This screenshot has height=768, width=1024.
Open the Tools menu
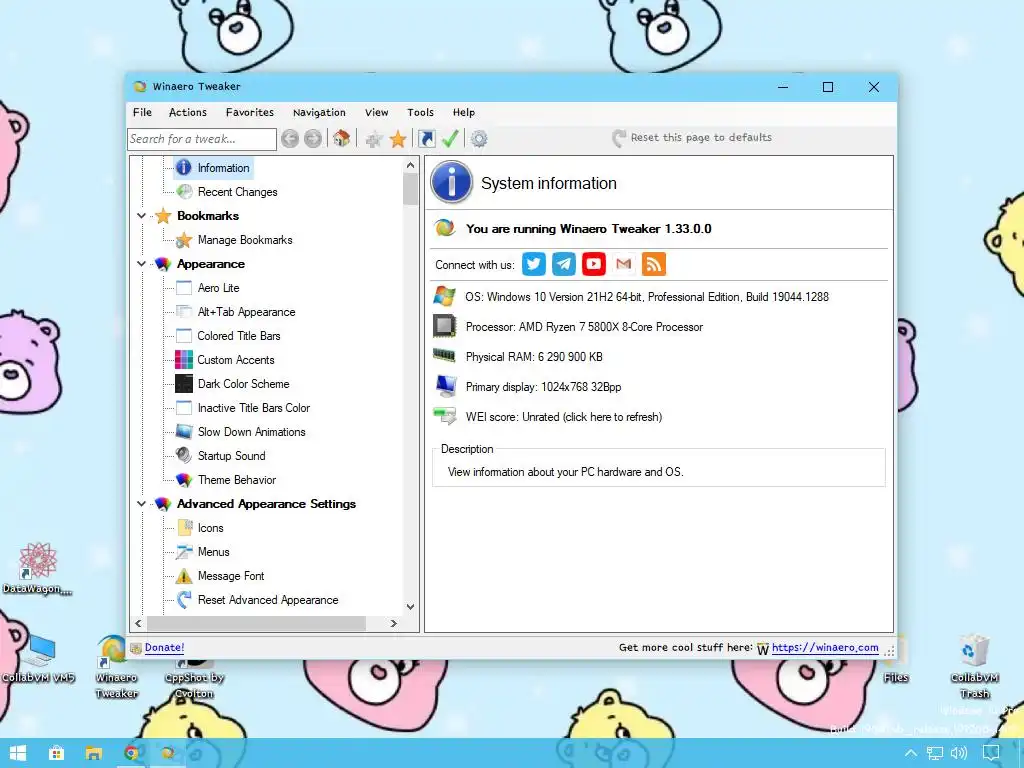[420, 112]
